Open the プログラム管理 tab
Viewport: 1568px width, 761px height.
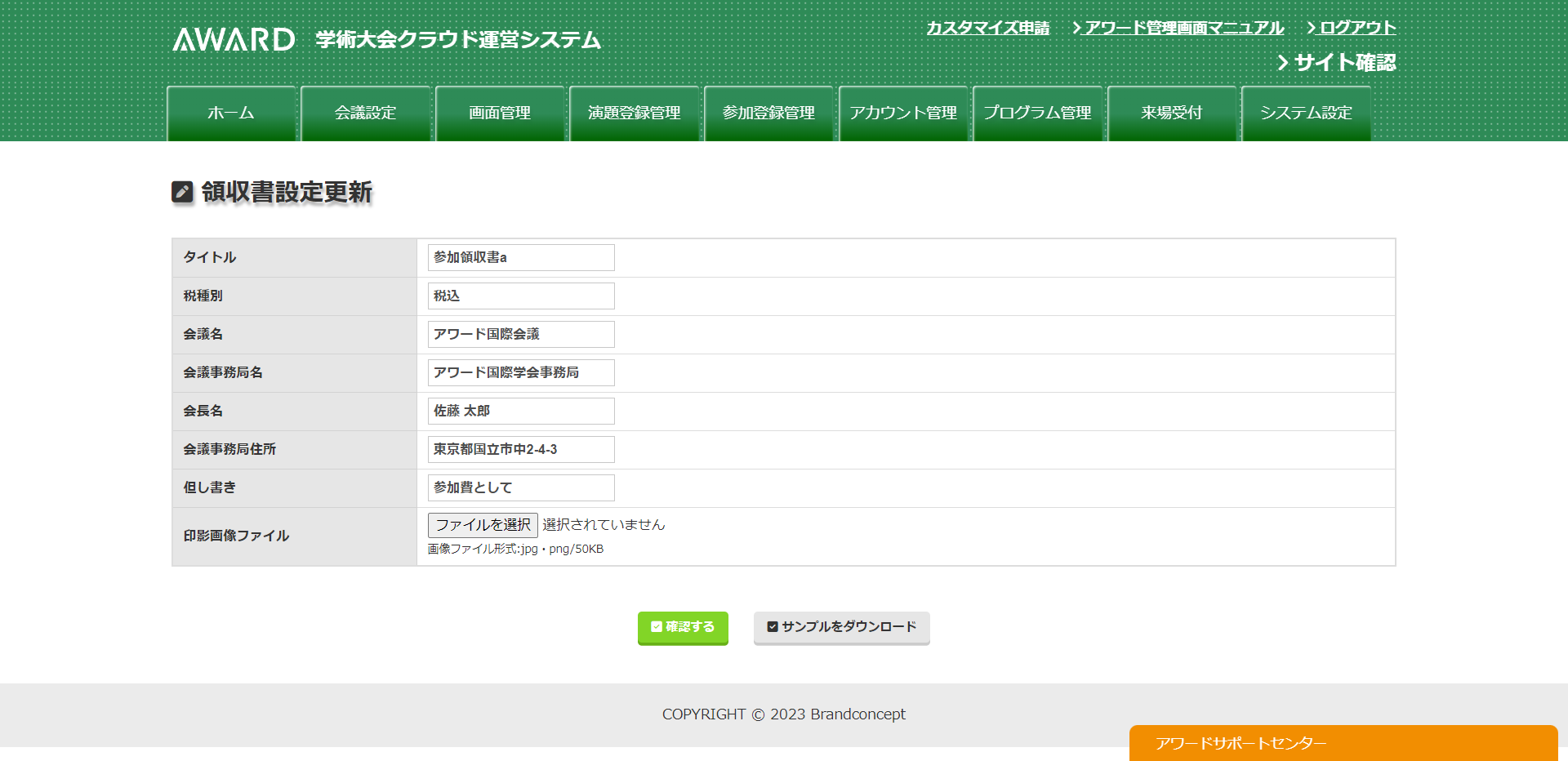click(1038, 113)
